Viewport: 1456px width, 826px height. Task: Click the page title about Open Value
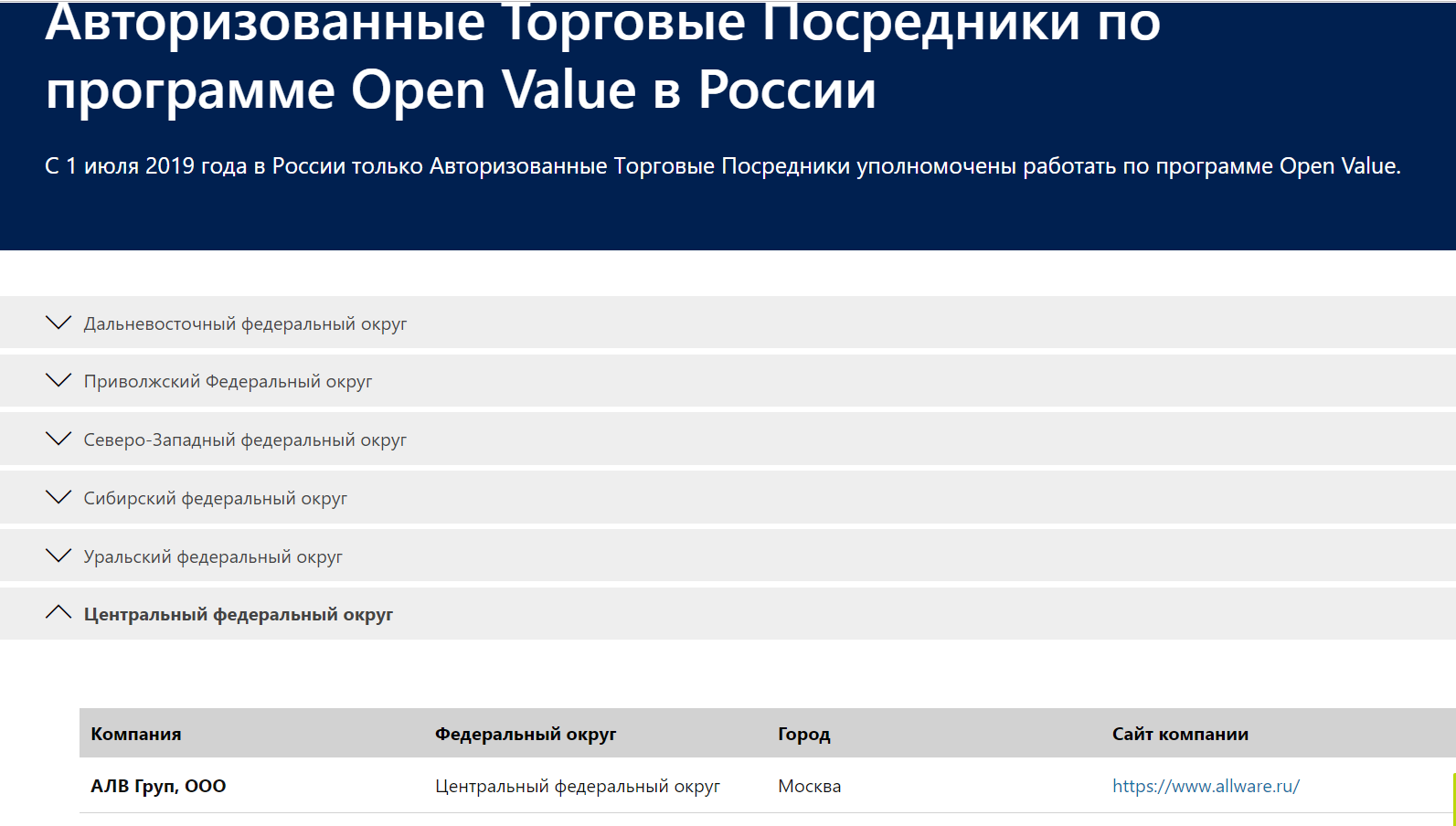coord(603,57)
